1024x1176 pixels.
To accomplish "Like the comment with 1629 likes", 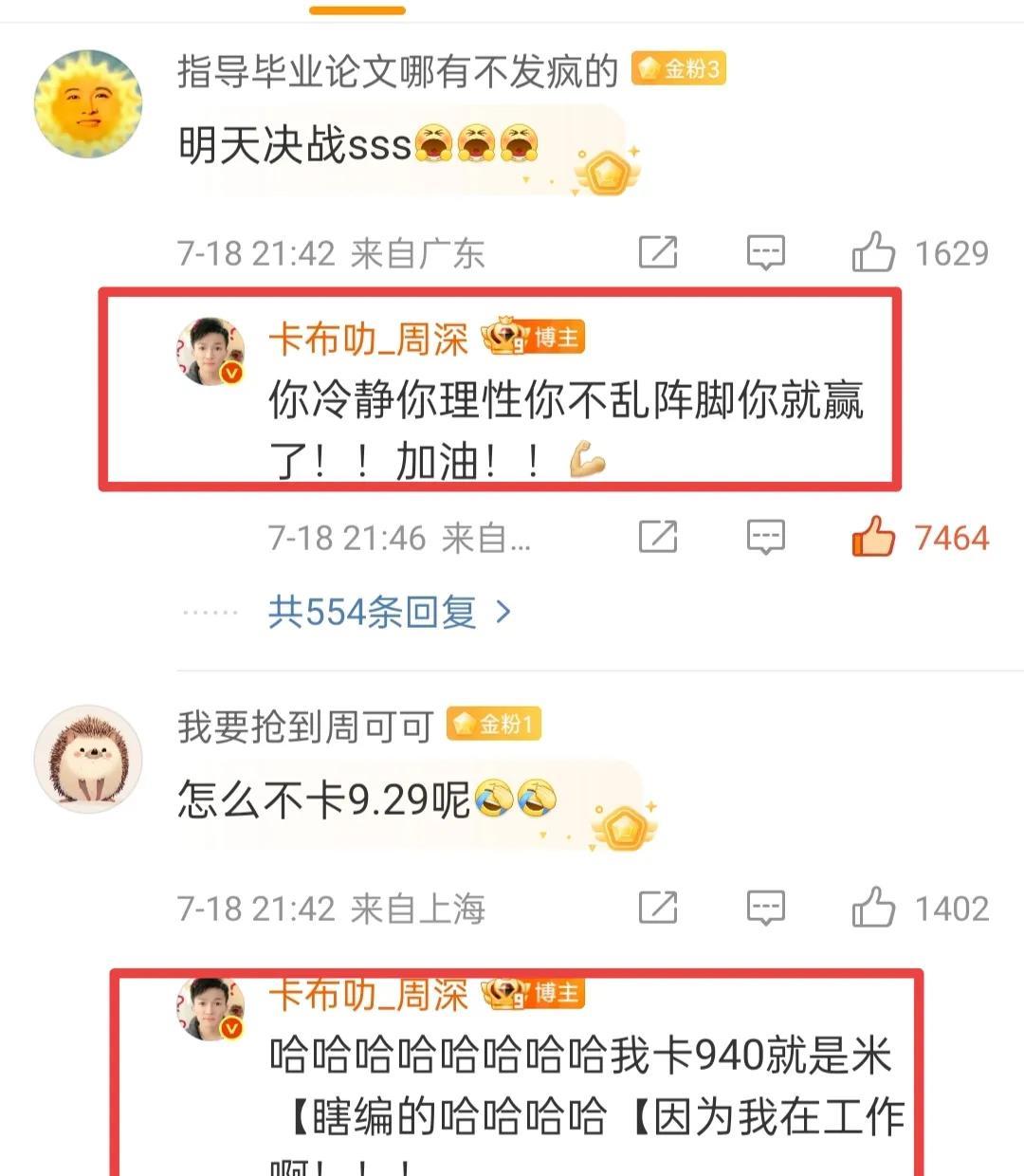I will tap(873, 252).
